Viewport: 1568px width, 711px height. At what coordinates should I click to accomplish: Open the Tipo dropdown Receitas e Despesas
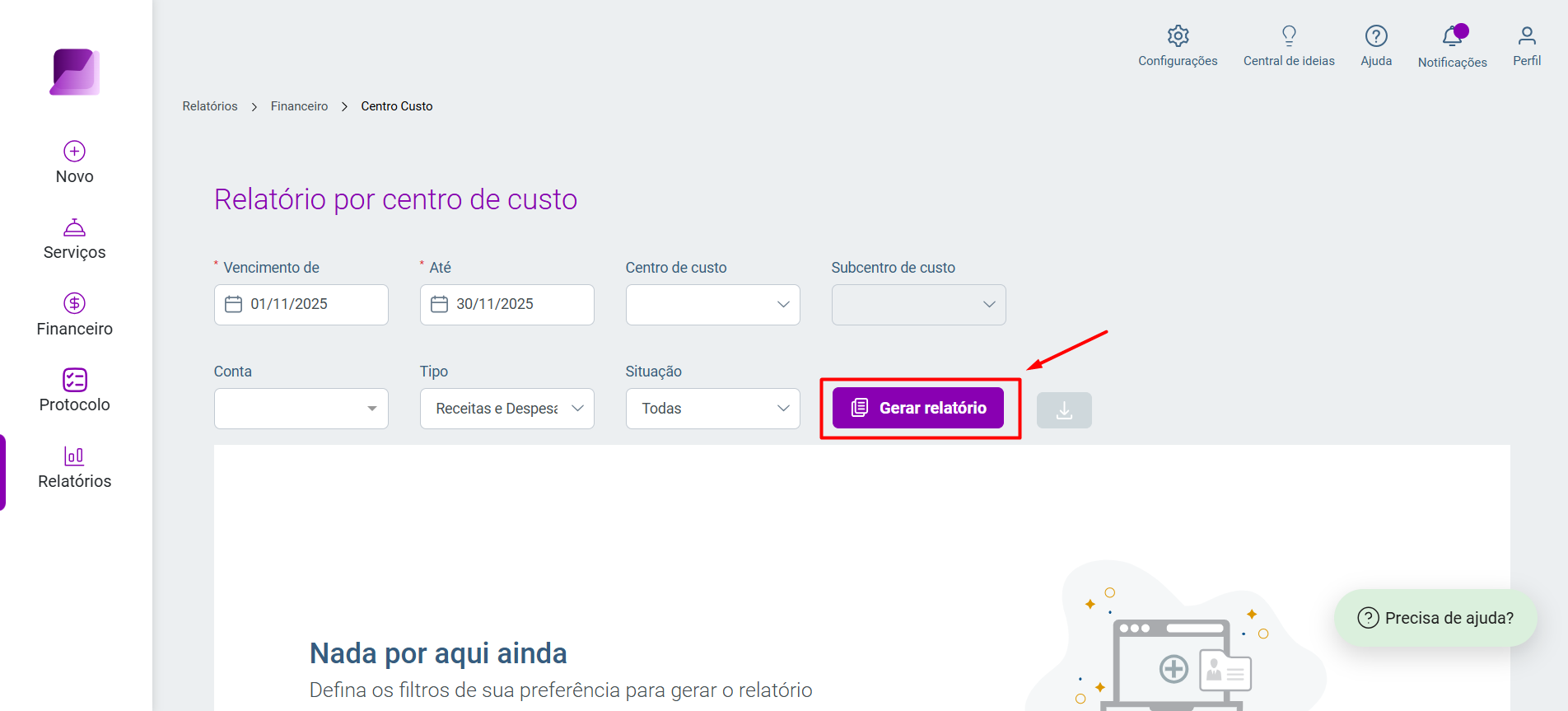[507, 409]
